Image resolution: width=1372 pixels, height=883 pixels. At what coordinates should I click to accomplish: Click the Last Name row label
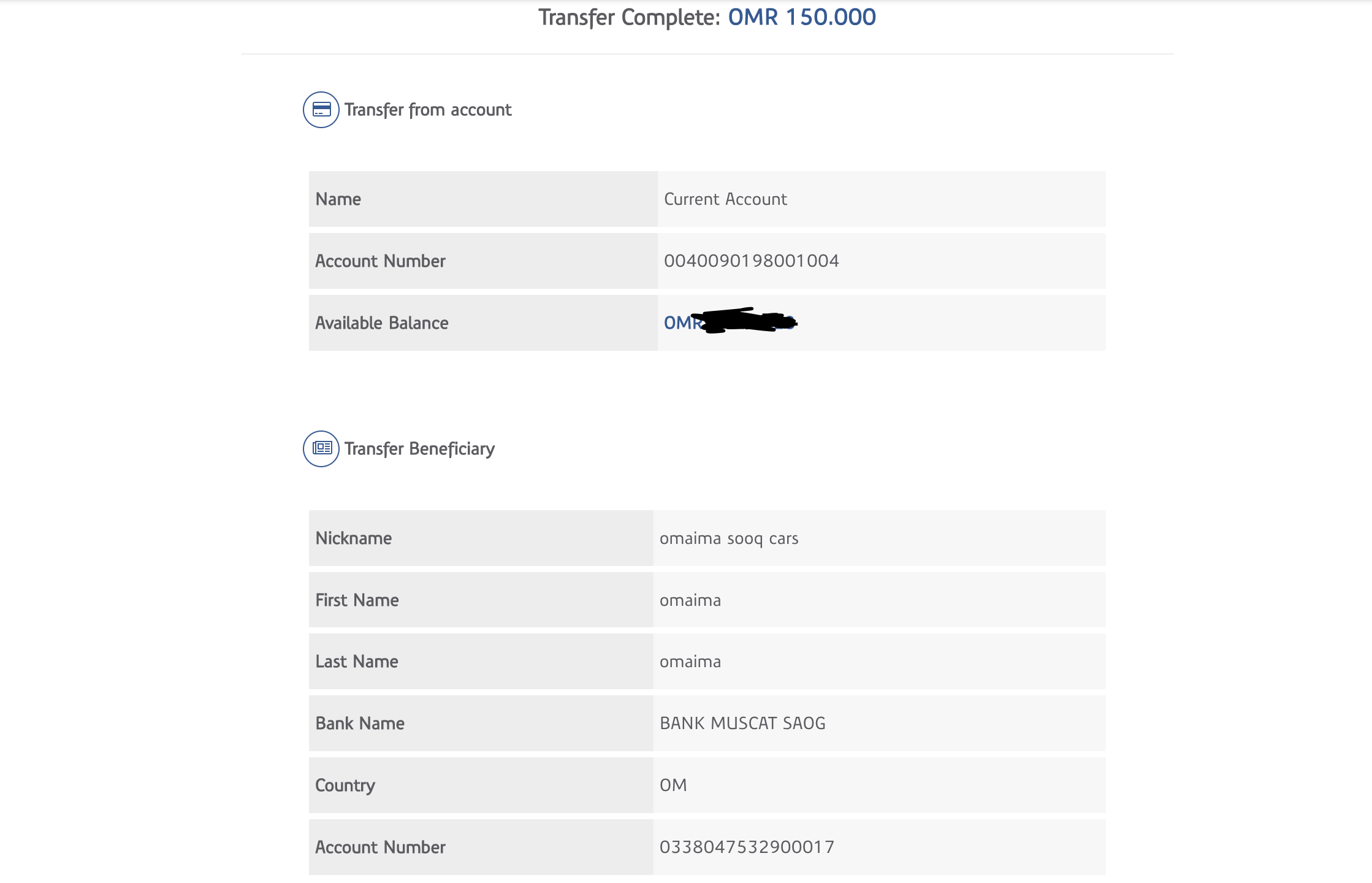356,662
